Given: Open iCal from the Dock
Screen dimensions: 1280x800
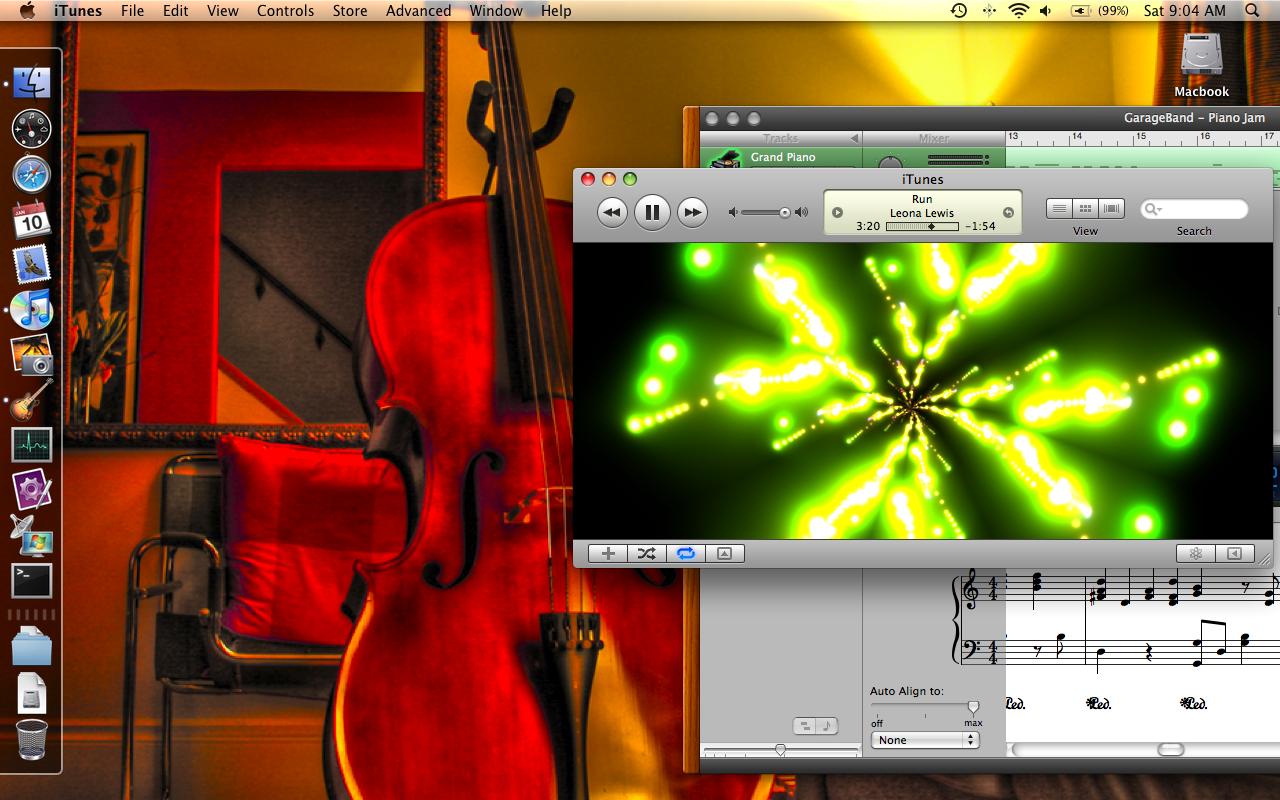Looking at the screenshot, I should (x=32, y=220).
